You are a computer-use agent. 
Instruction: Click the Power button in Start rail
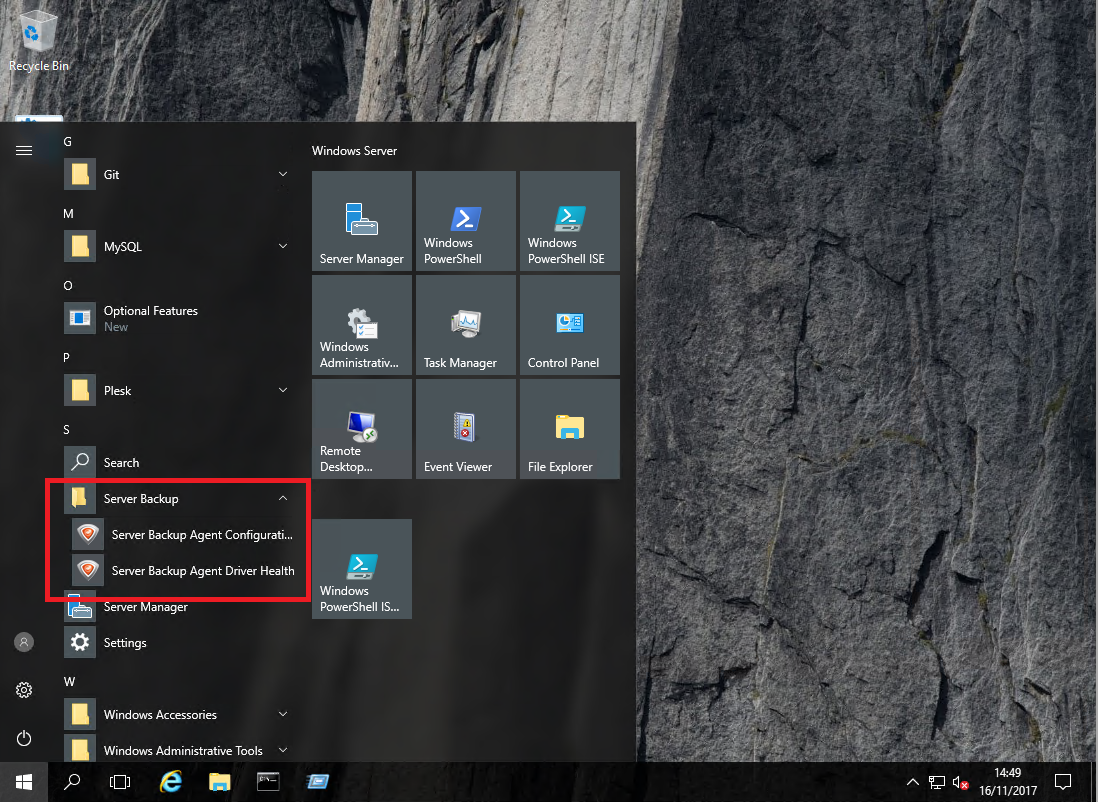pos(24,738)
